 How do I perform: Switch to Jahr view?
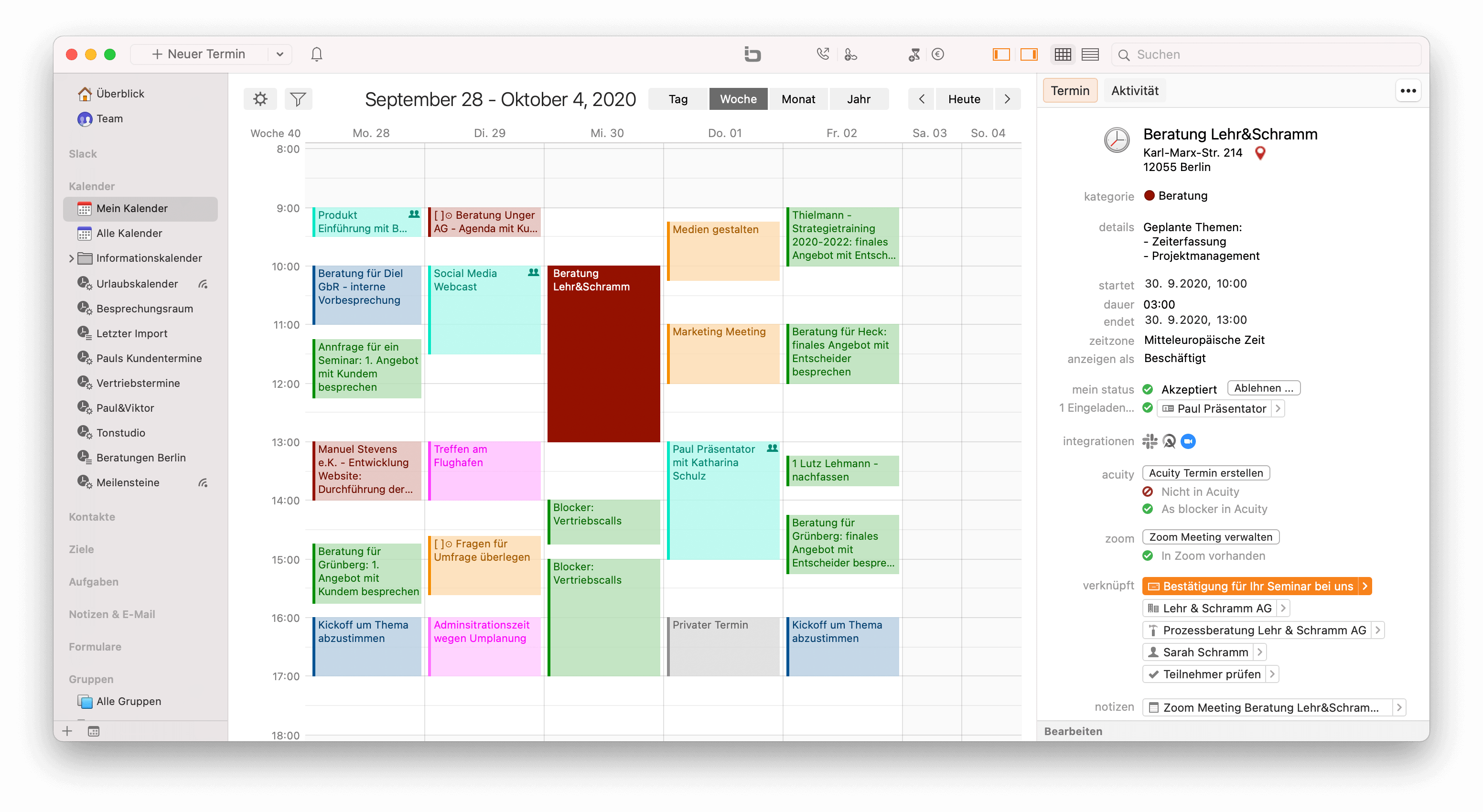tap(859, 99)
